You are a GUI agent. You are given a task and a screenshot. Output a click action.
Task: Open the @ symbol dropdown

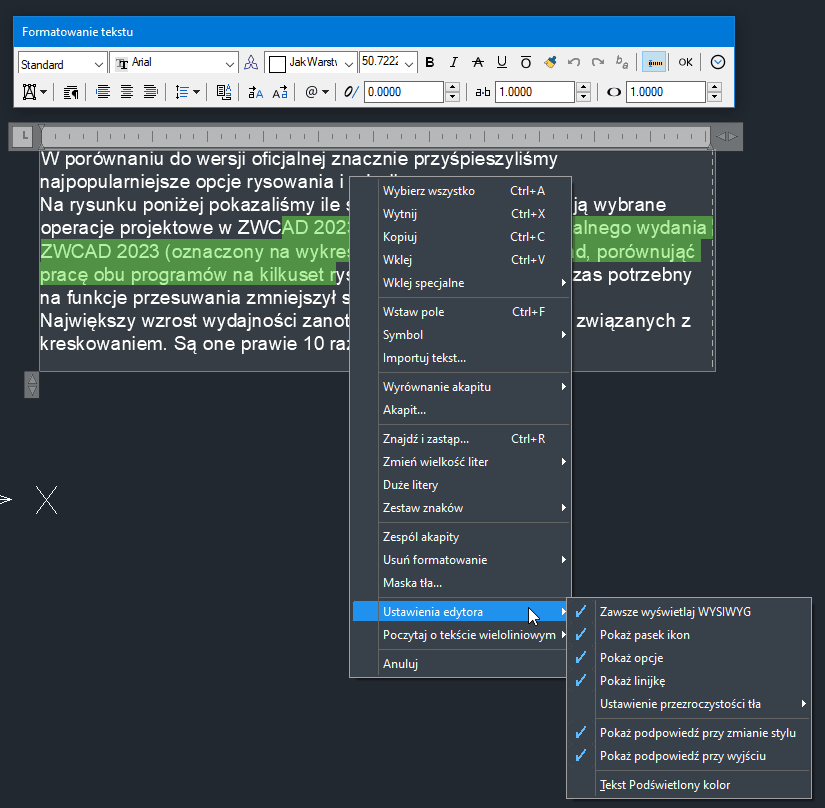pyautogui.click(x=317, y=93)
